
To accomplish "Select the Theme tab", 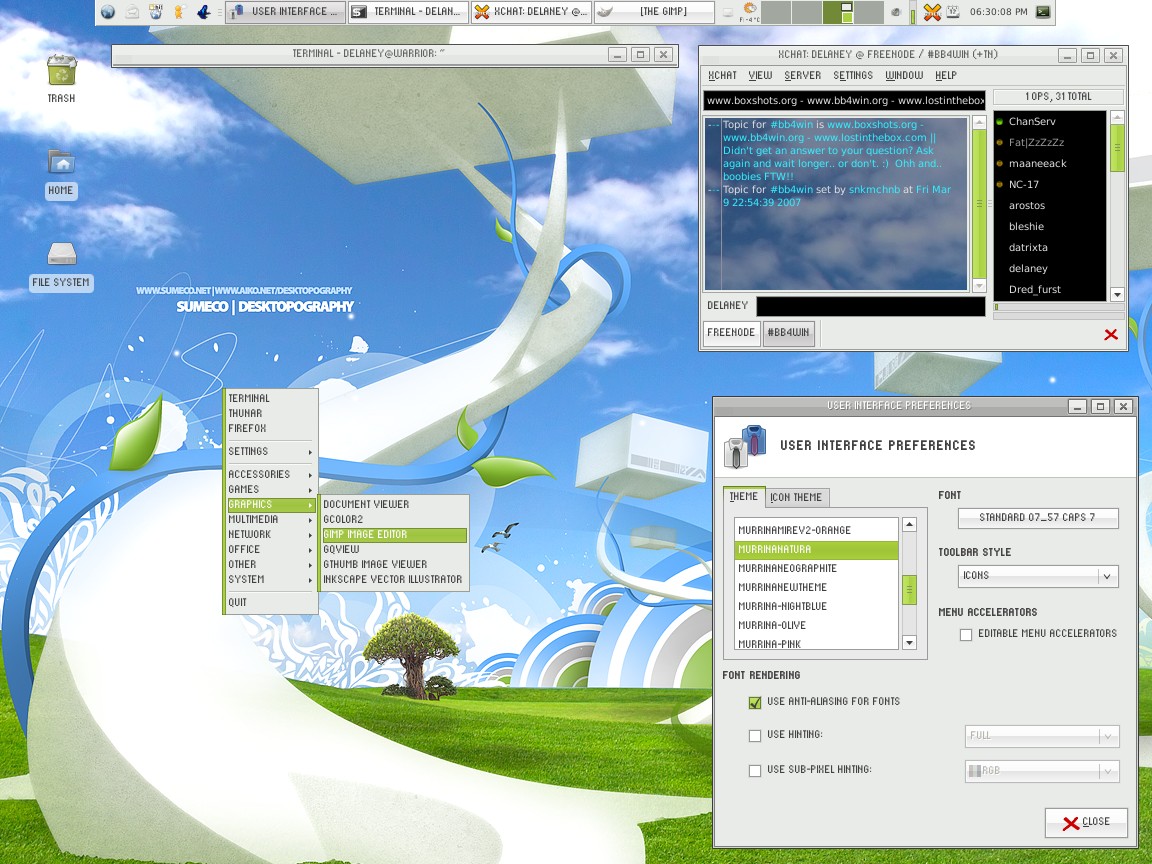I will (744, 497).
